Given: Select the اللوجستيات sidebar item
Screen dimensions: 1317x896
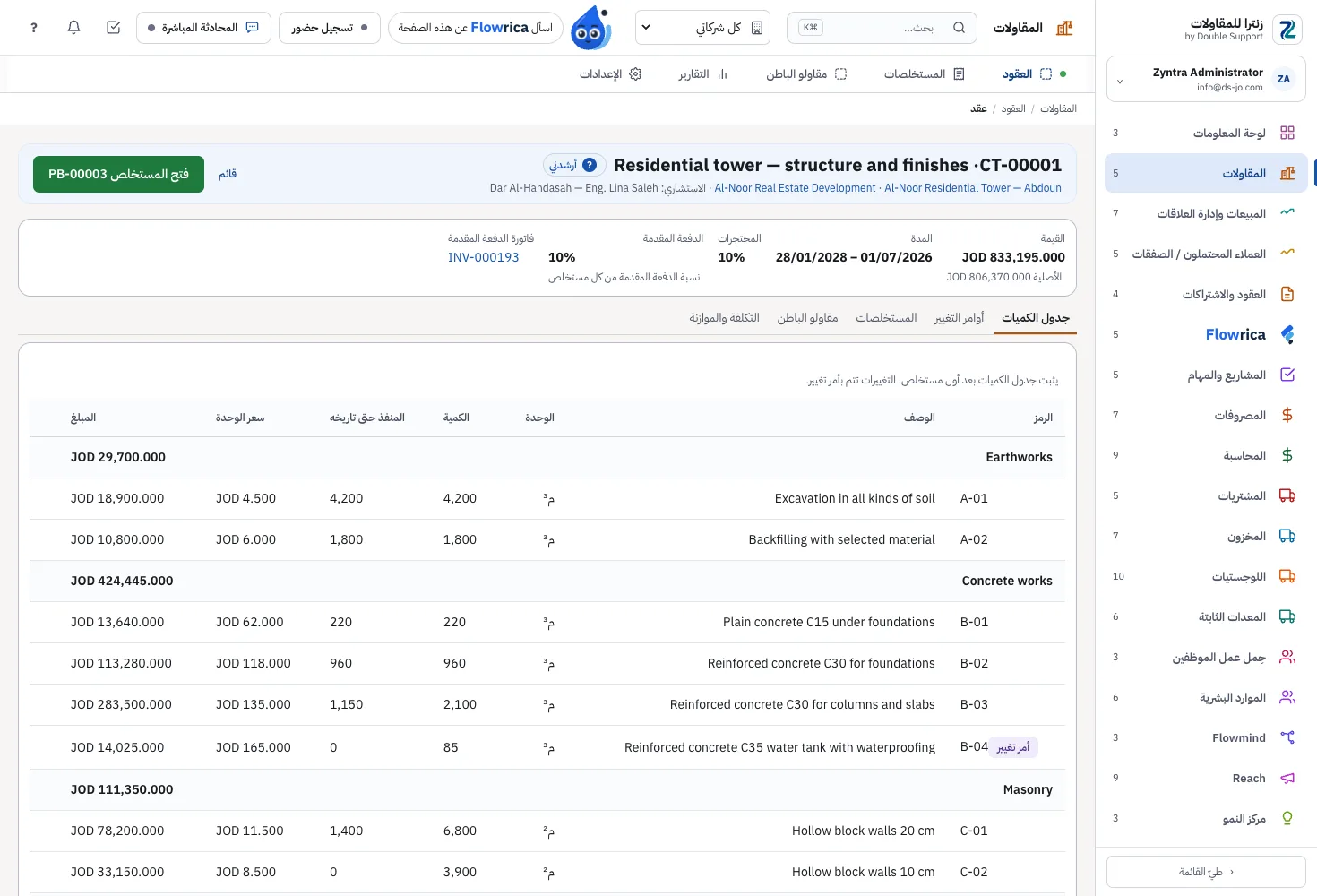Looking at the screenshot, I should tap(1206, 576).
